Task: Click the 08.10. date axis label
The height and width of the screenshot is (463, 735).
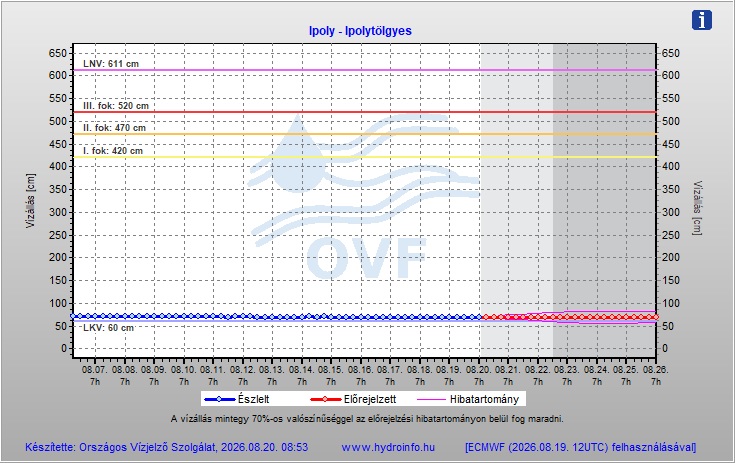Action: 184,370
